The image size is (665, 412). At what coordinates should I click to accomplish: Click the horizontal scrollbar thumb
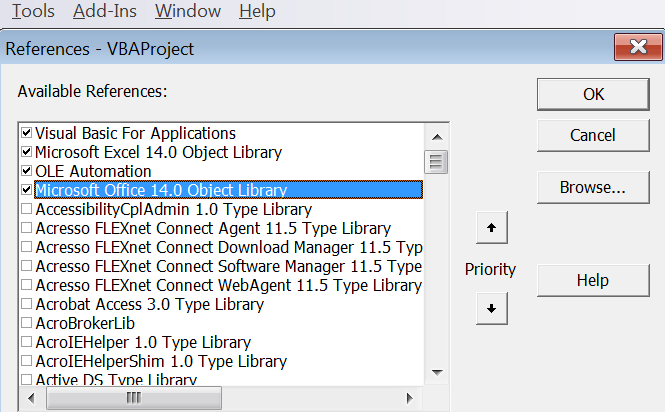point(134,398)
